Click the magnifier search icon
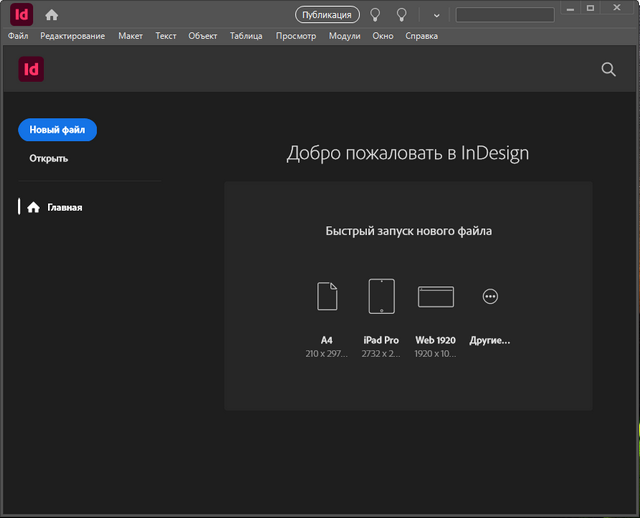This screenshot has width=640, height=518. tap(608, 69)
